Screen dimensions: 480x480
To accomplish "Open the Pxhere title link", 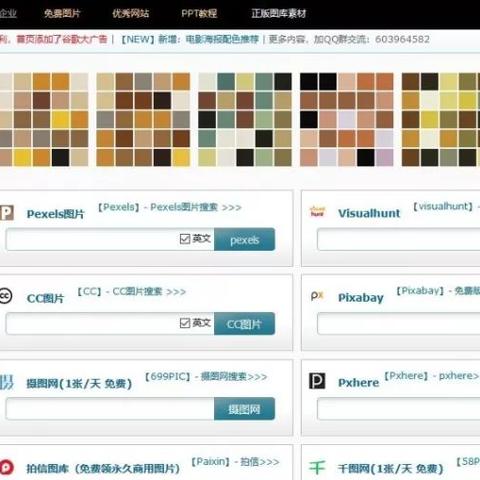I will pyautogui.click(x=358, y=382).
